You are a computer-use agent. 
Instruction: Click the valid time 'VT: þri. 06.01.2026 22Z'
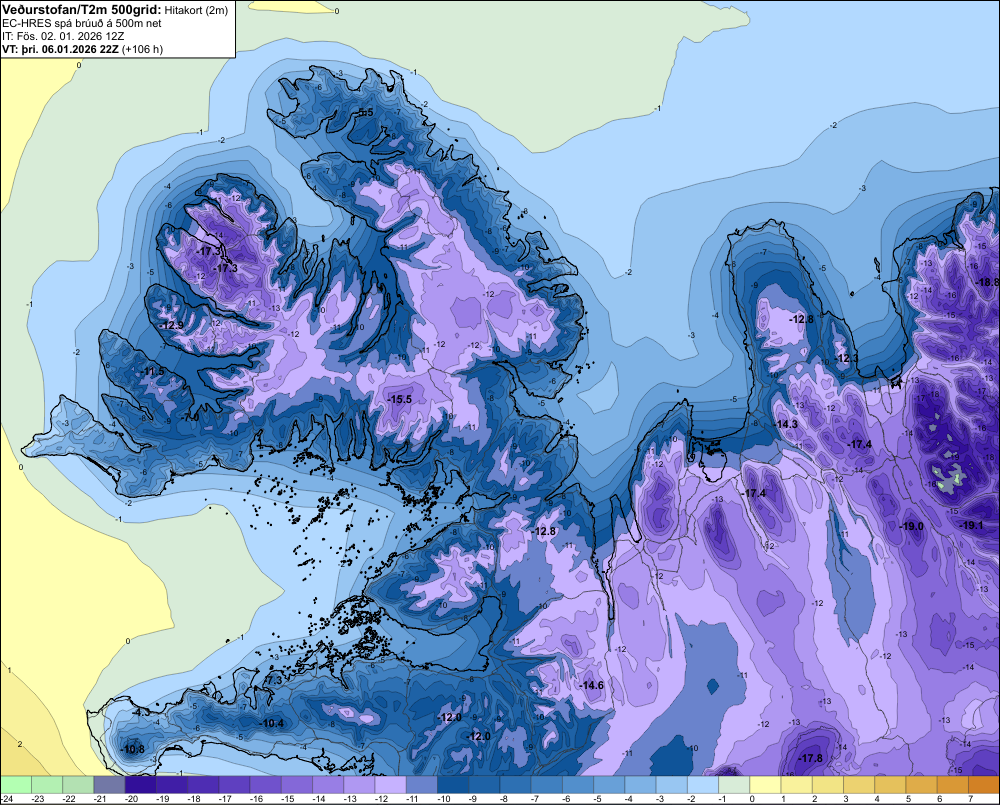point(62,49)
